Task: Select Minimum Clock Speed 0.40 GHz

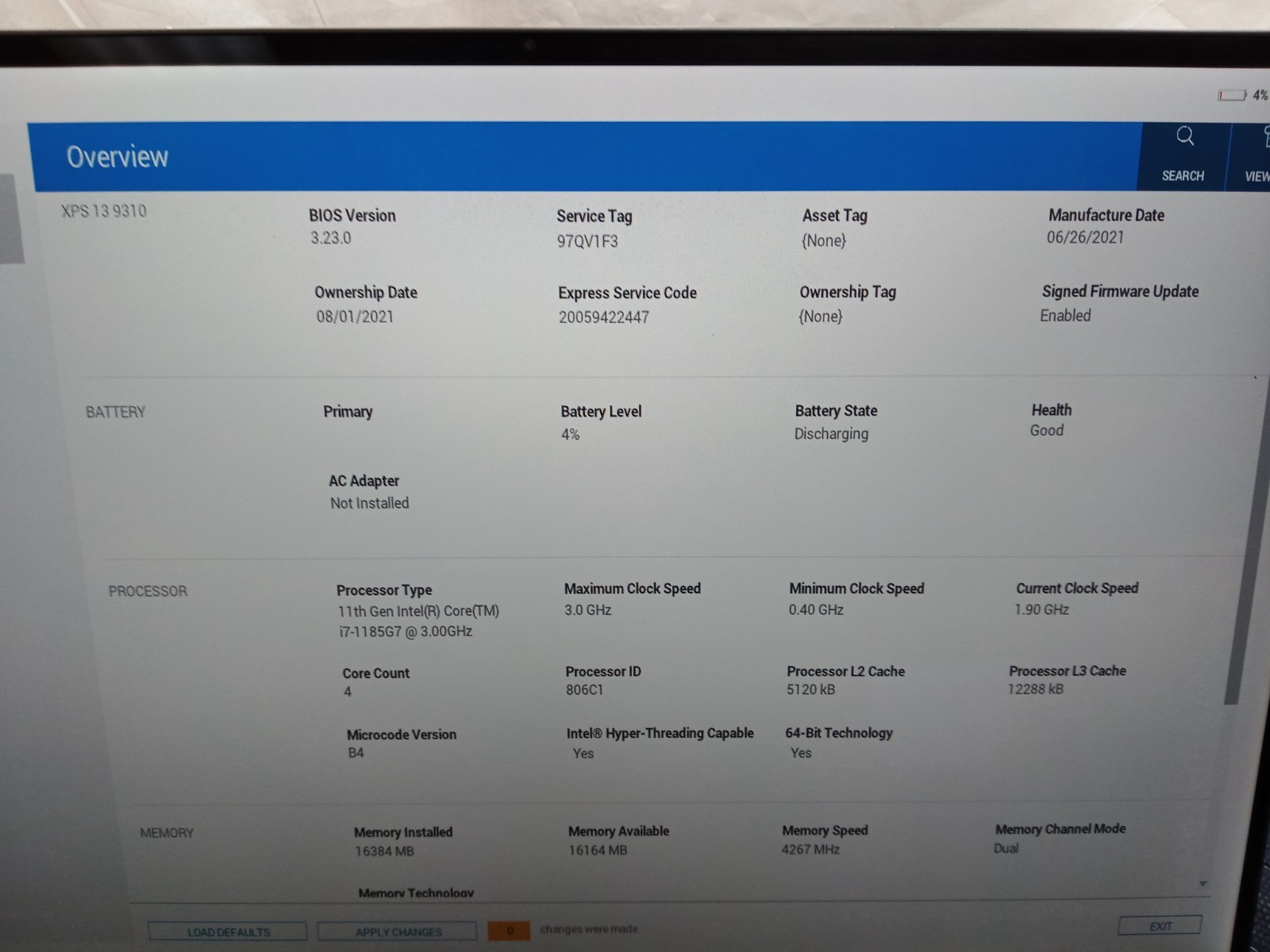Action: tap(816, 610)
